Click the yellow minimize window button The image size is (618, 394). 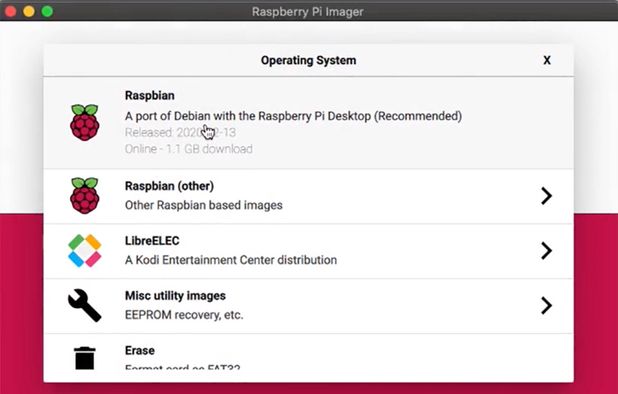(x=29, y=11)
